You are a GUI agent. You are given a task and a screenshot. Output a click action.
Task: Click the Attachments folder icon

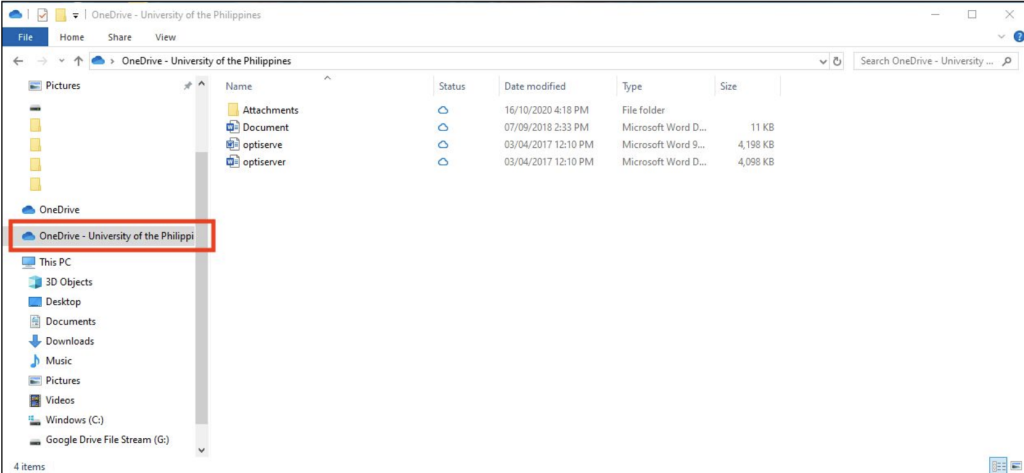pyautogui.click(x=234, y=110)
